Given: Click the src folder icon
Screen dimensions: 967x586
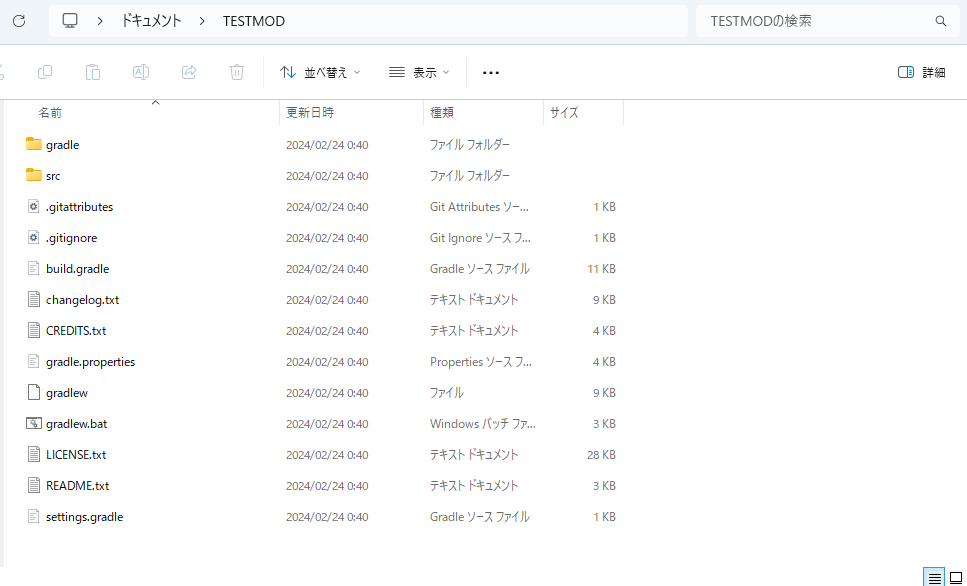Looking at the screenshot, I should [x=34, y=175].
